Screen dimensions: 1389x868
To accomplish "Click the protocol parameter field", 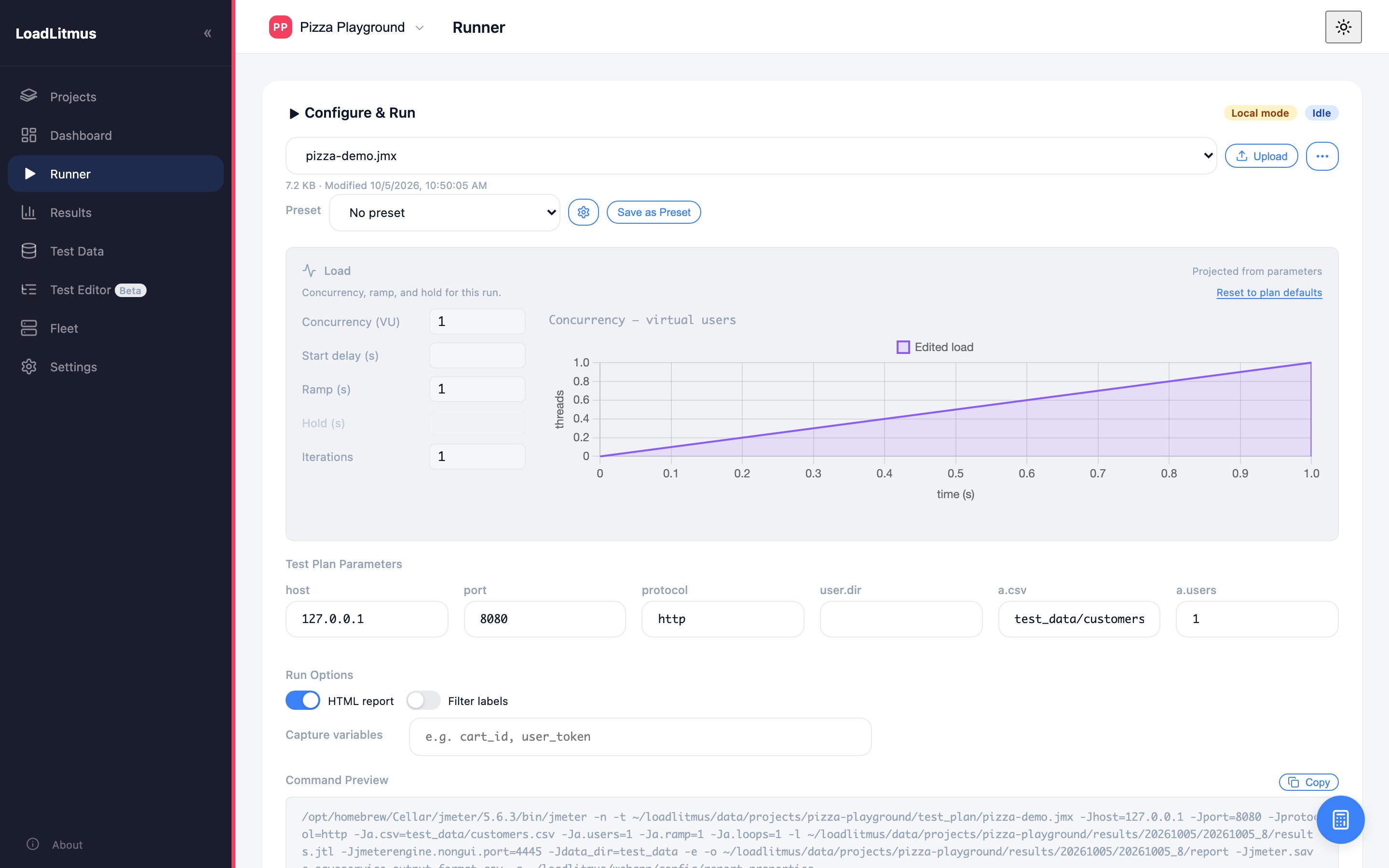I will pos(722,619).
